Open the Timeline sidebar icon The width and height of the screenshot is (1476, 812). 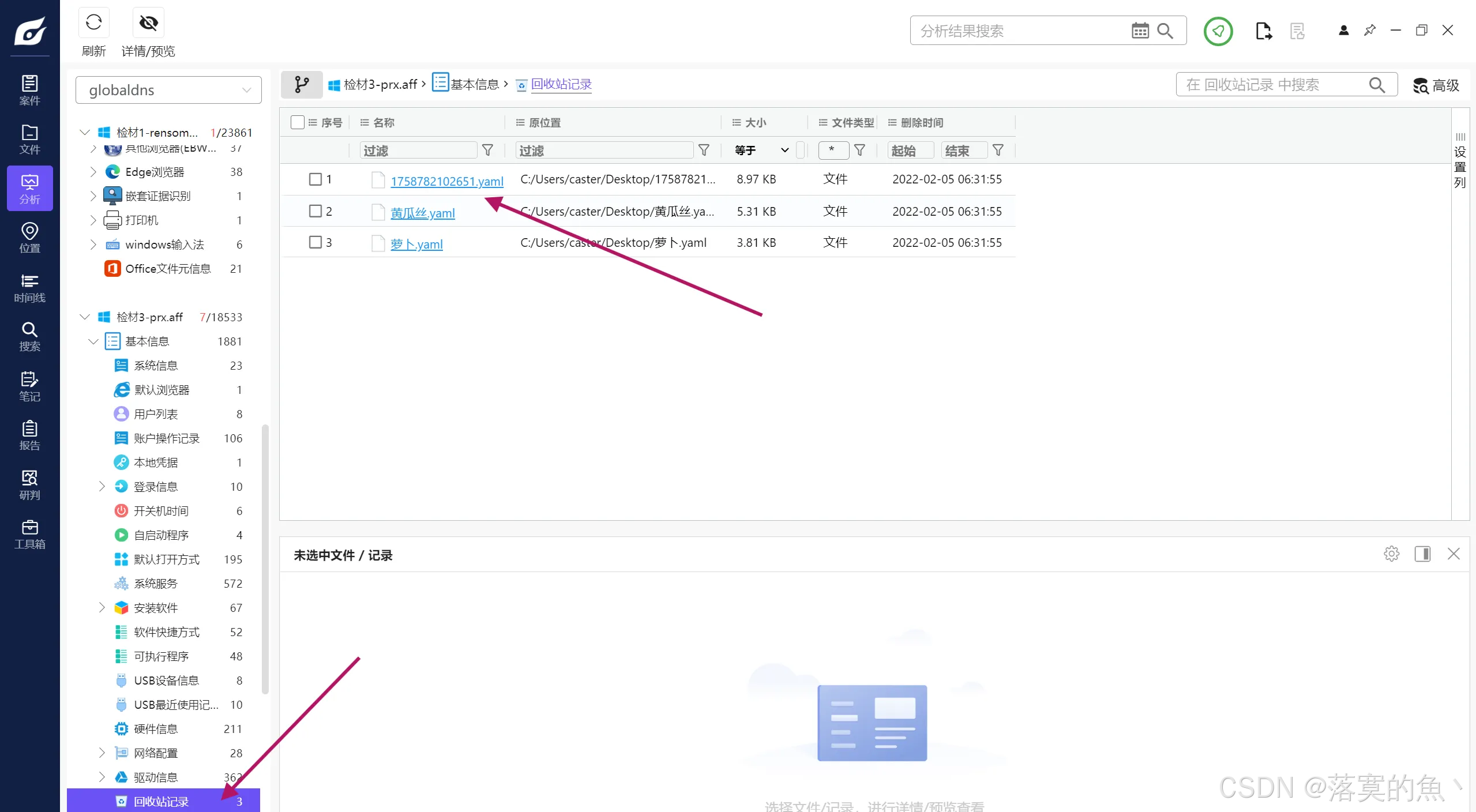[x=29, y=288]
